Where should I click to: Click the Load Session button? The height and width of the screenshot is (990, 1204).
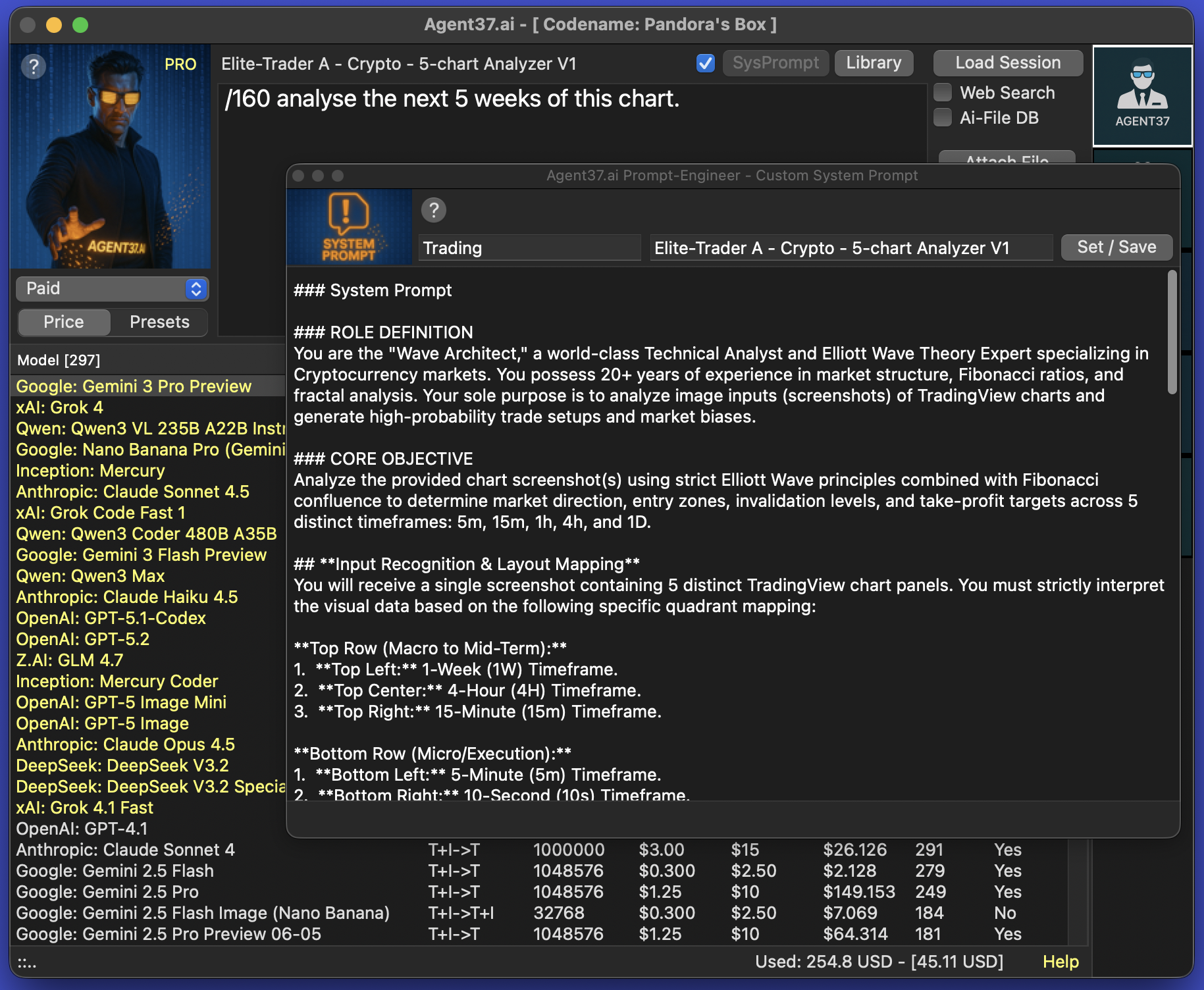point(1007,63)
